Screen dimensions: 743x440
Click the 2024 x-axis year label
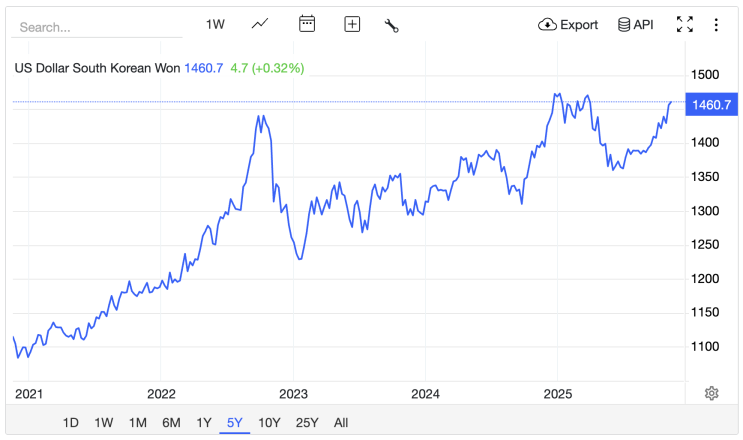425,394
